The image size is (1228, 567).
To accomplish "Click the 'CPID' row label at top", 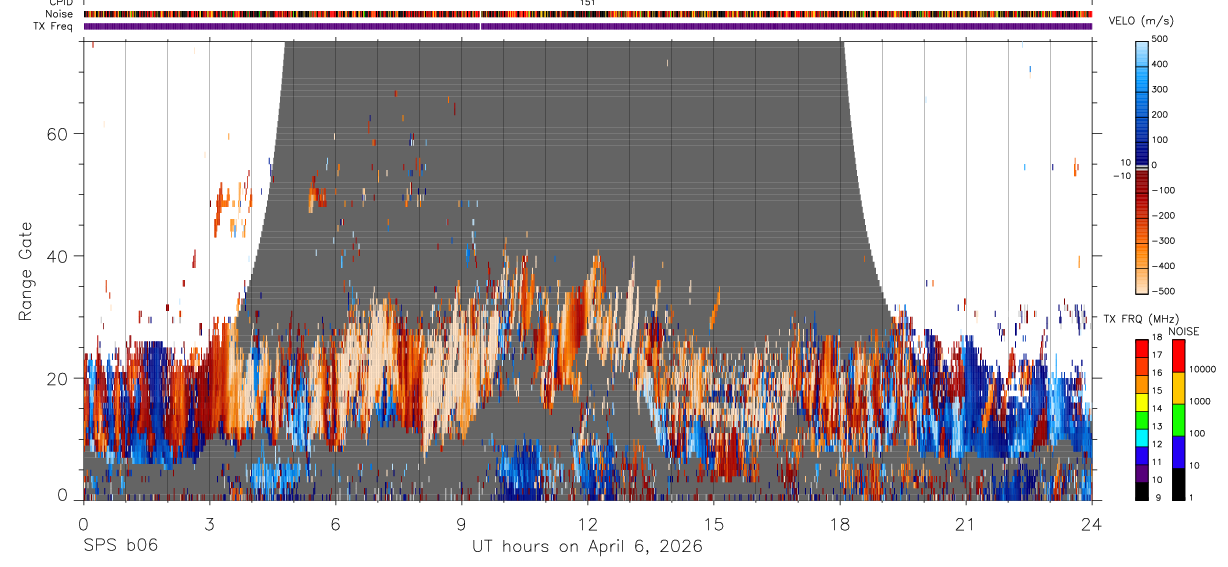I will tap(60, 3).
